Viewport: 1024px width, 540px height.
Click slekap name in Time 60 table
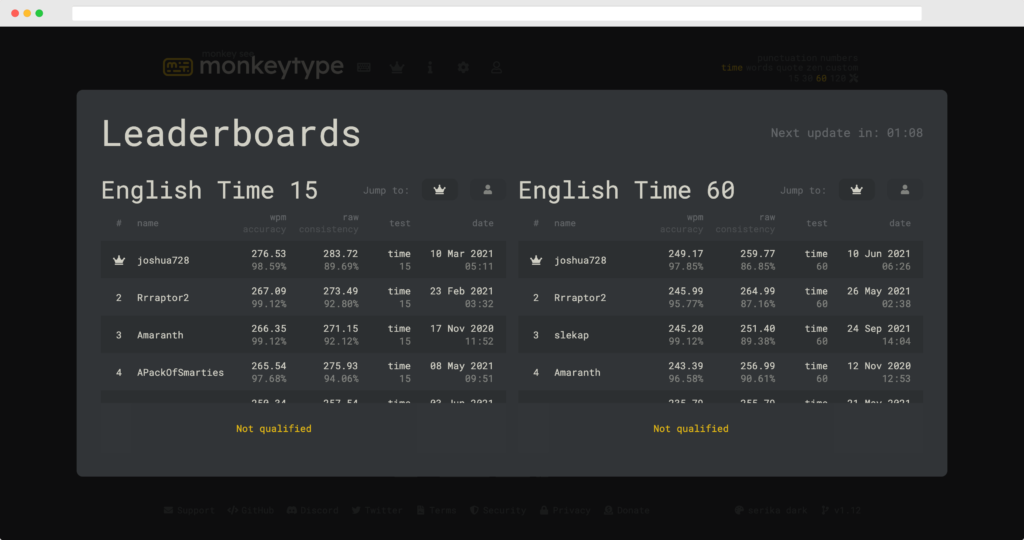571,335
